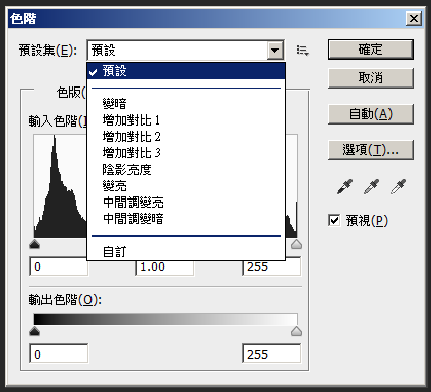Choose the 中間調變亮 preset

tap(186, 202)
